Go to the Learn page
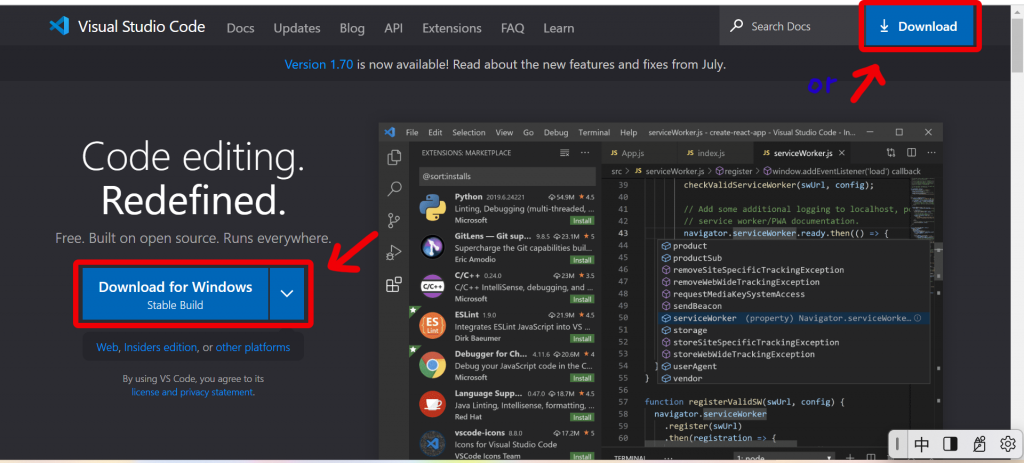This screenshot has height=463, width=1024. click(558, 28)
